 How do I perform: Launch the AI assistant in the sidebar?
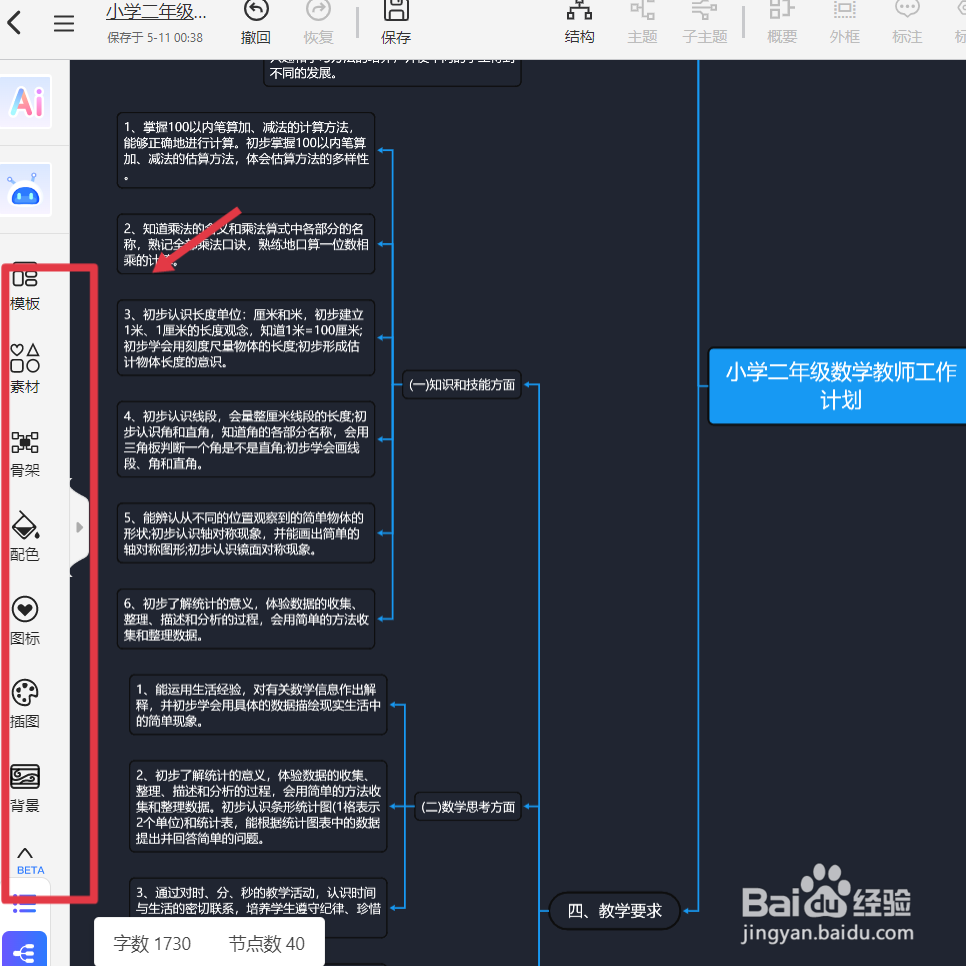coord(24,189)
